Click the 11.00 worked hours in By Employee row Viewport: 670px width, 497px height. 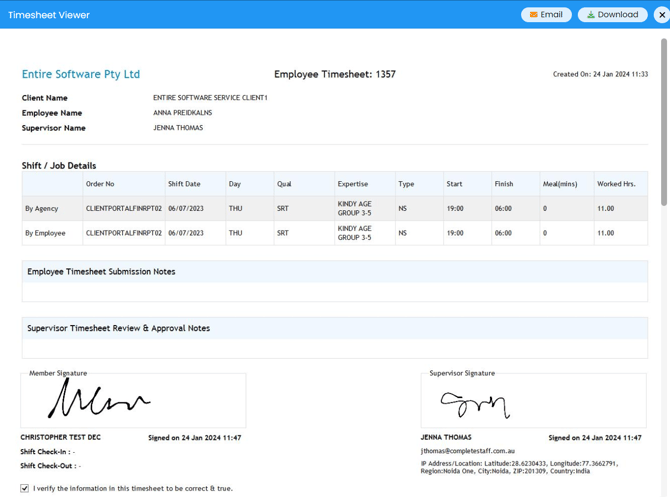click(x=605, y=233)
